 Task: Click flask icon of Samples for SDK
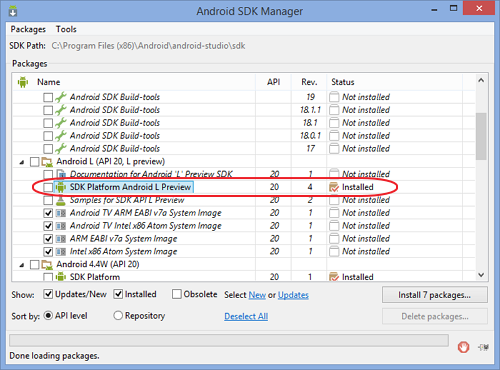(x=61, y=200)
